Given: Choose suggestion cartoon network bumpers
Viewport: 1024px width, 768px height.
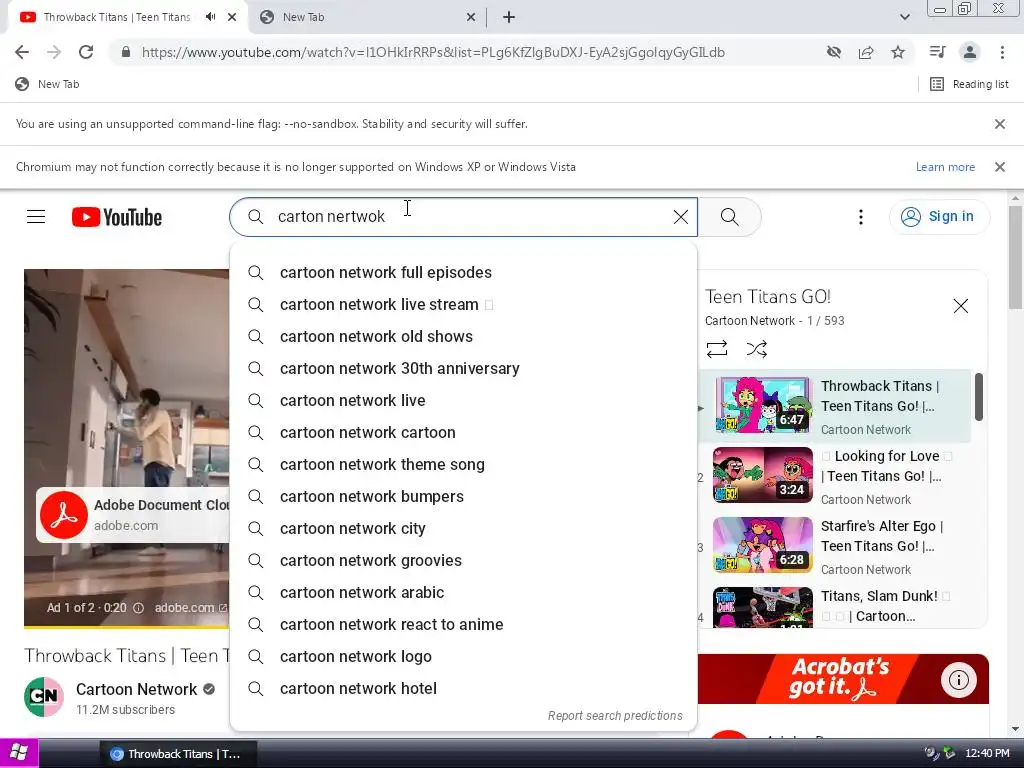Looking at the screenshot, I should coord(464,496).
